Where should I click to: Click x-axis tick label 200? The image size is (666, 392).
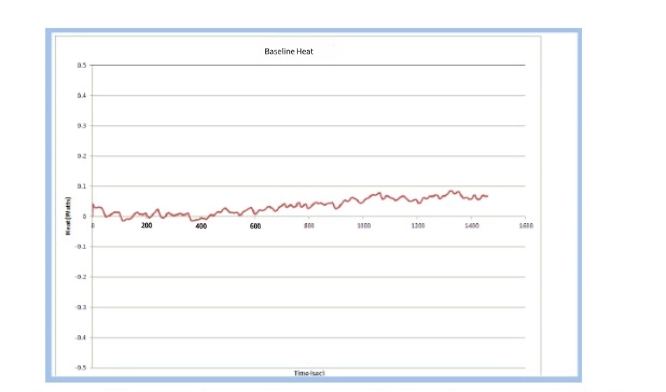147,226
